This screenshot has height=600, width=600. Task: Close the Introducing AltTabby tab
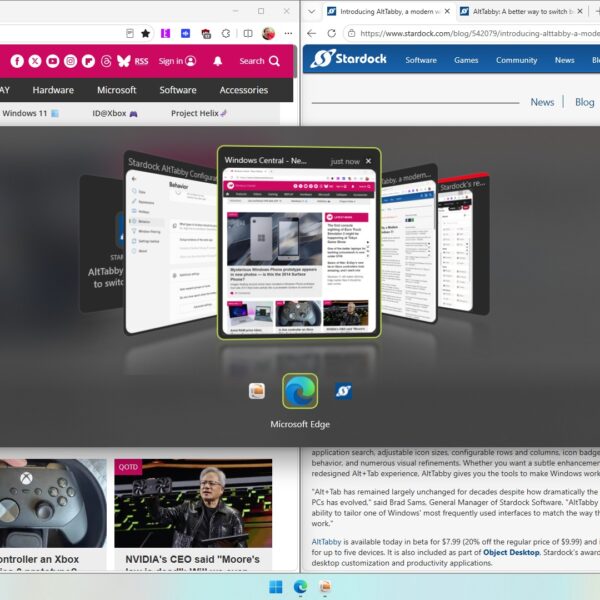click(447, 11)
